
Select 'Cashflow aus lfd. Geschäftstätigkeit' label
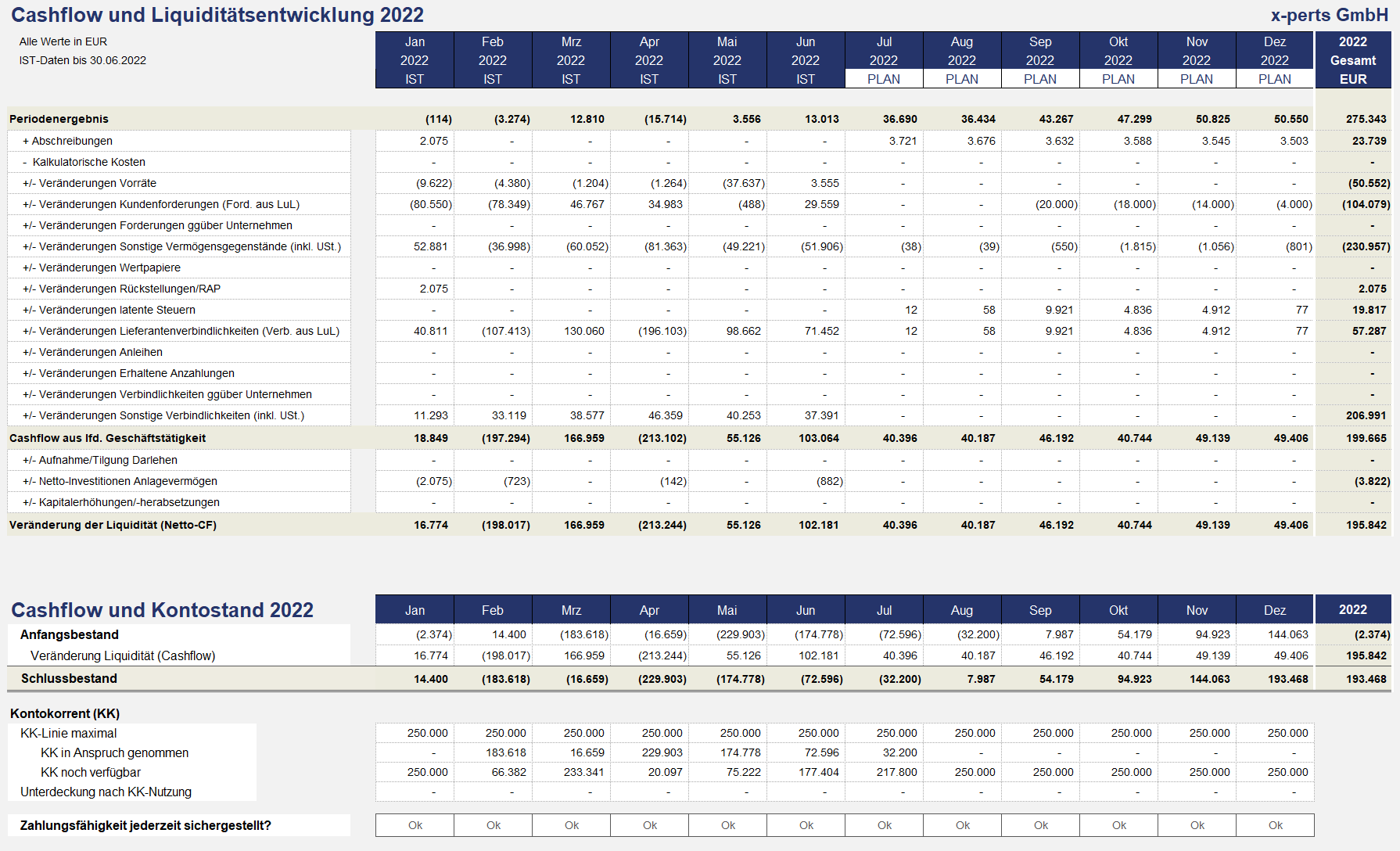pyautogui.click(x=107, y=438)
